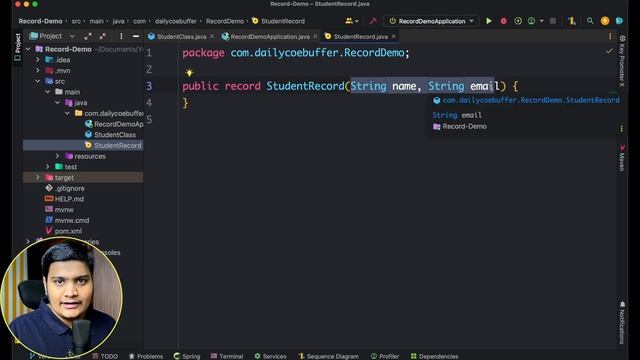This screenshot has height=360, width=640.
Task: Click the yellow intention lightbulb in editor
Action: pos(189,73)
